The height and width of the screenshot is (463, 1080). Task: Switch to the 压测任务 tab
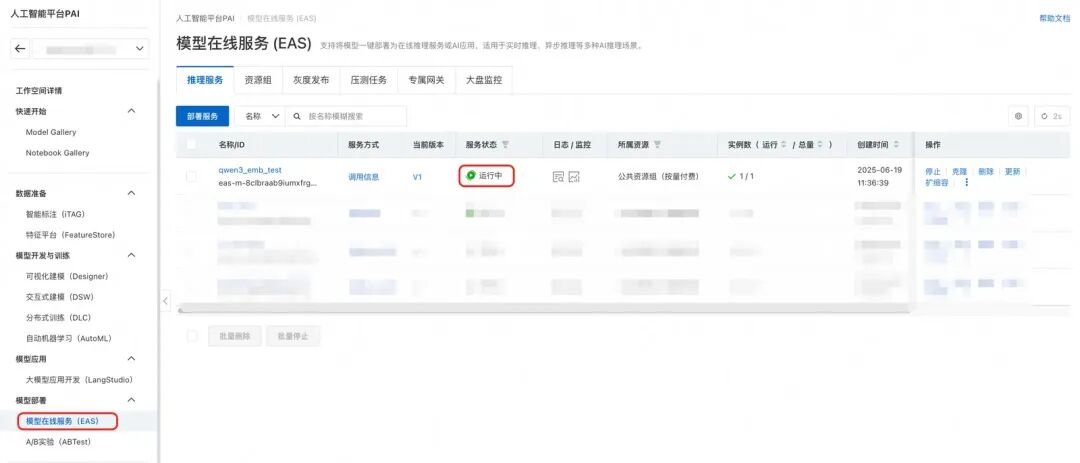pos(367,80)
